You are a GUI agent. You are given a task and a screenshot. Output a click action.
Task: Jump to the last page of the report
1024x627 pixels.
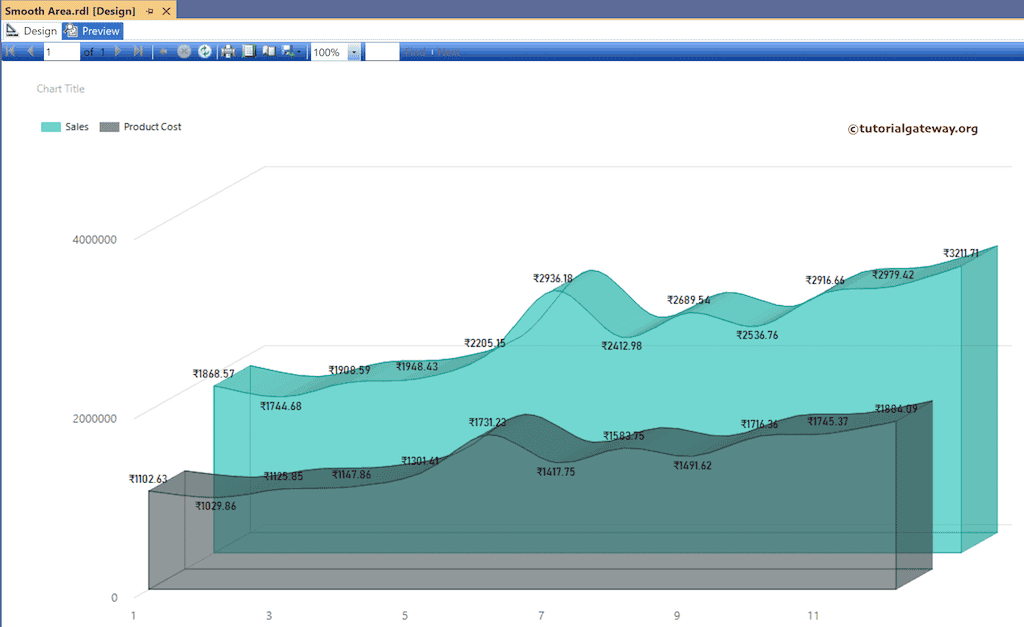click(138, 51)
